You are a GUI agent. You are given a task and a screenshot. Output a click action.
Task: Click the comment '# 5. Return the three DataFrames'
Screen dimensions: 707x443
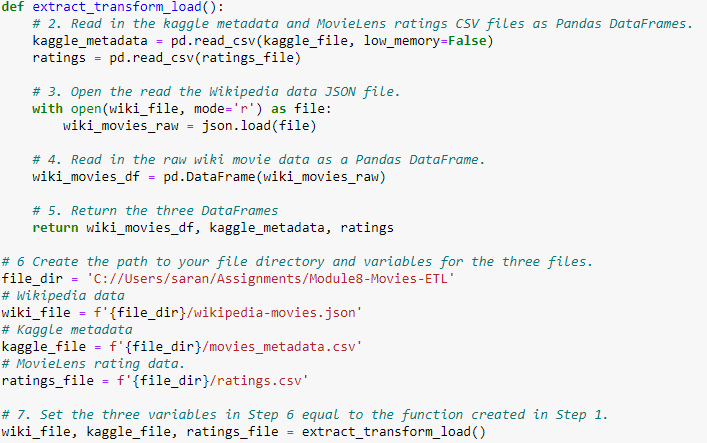point(155,211)
